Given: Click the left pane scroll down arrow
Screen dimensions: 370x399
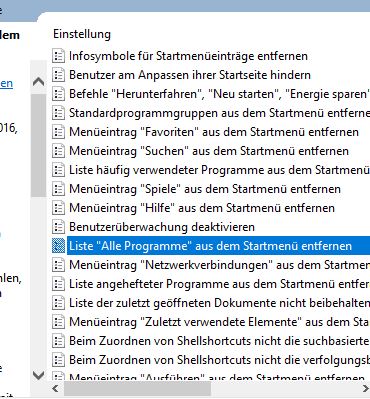Looking at the screenshot, I should point(39,375).
